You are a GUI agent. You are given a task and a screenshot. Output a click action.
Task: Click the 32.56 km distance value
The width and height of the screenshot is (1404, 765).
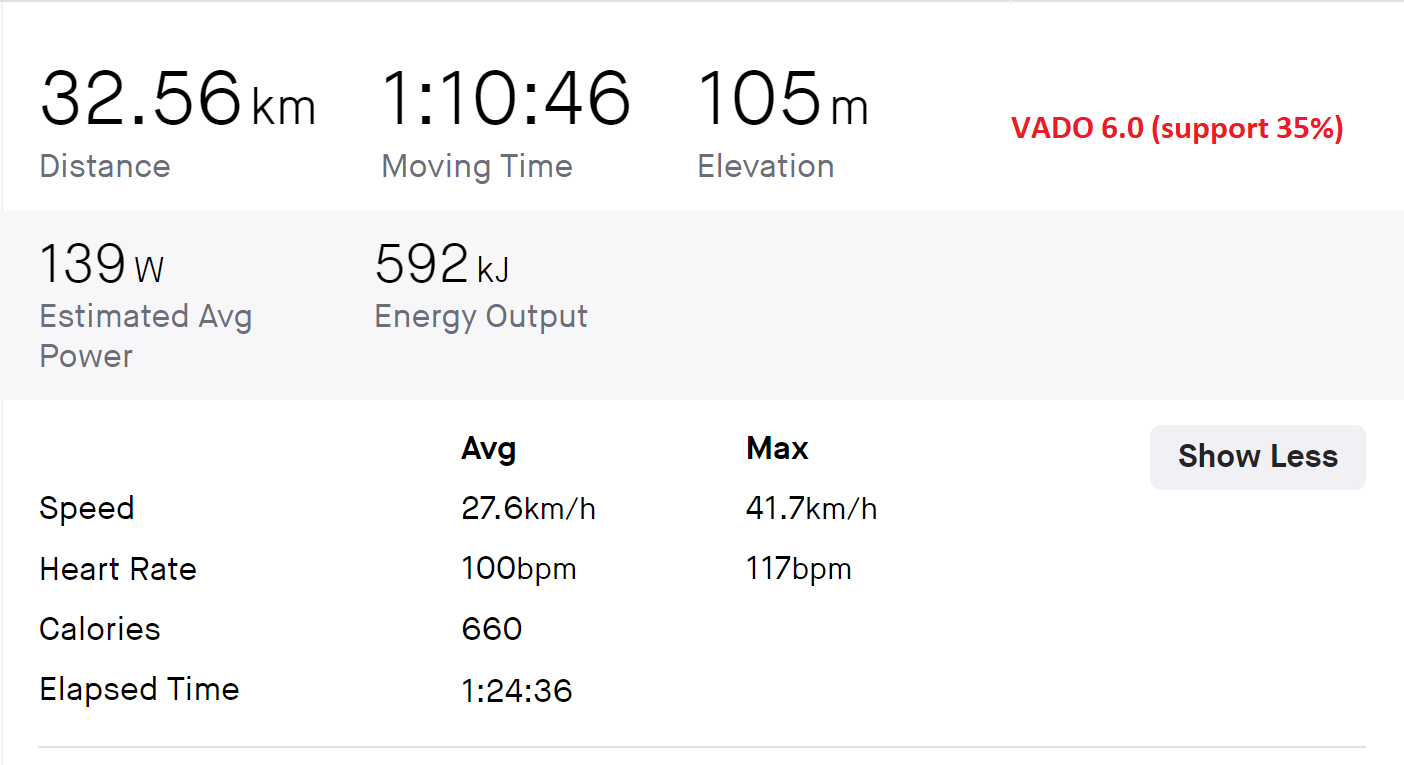point(177,100)
